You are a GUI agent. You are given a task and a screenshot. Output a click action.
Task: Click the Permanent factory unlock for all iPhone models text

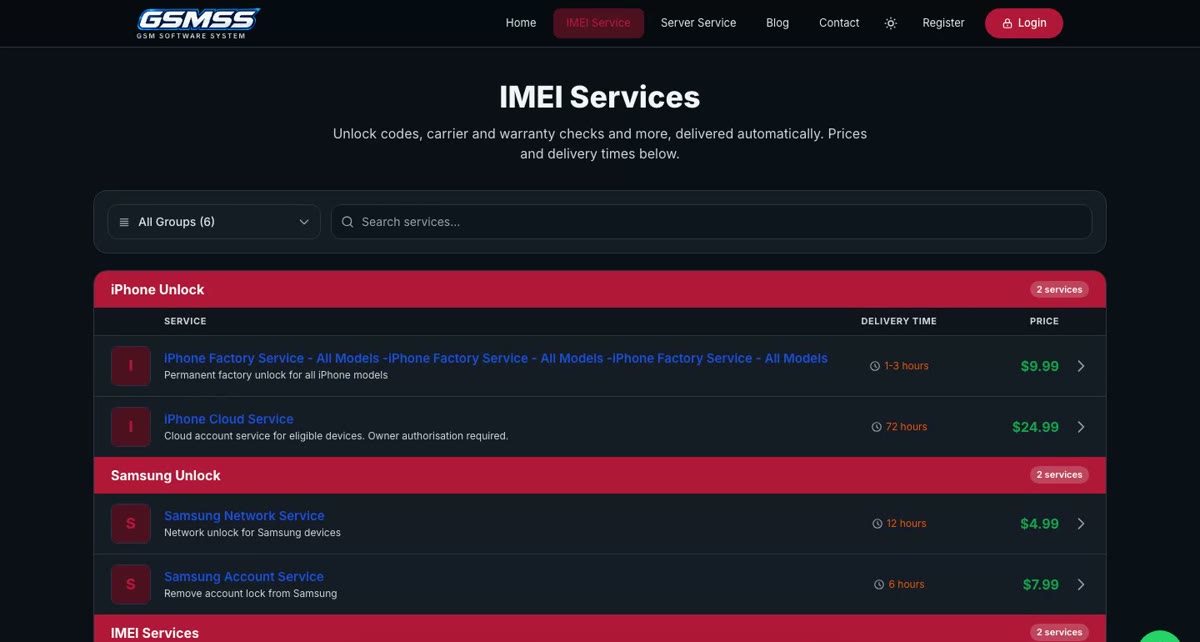click(276, 375)
